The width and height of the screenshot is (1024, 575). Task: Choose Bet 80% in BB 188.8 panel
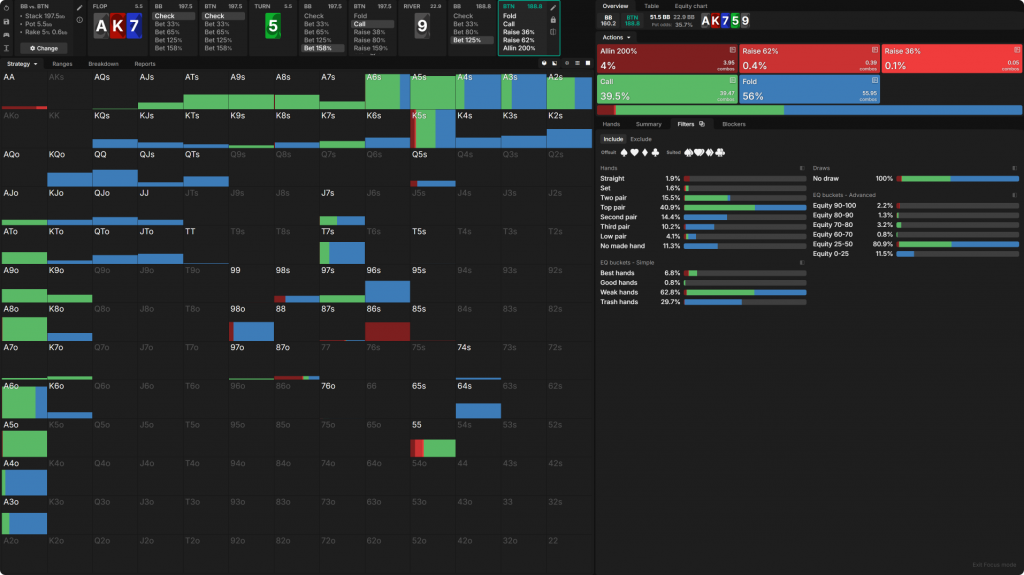(x=466, y=32)
